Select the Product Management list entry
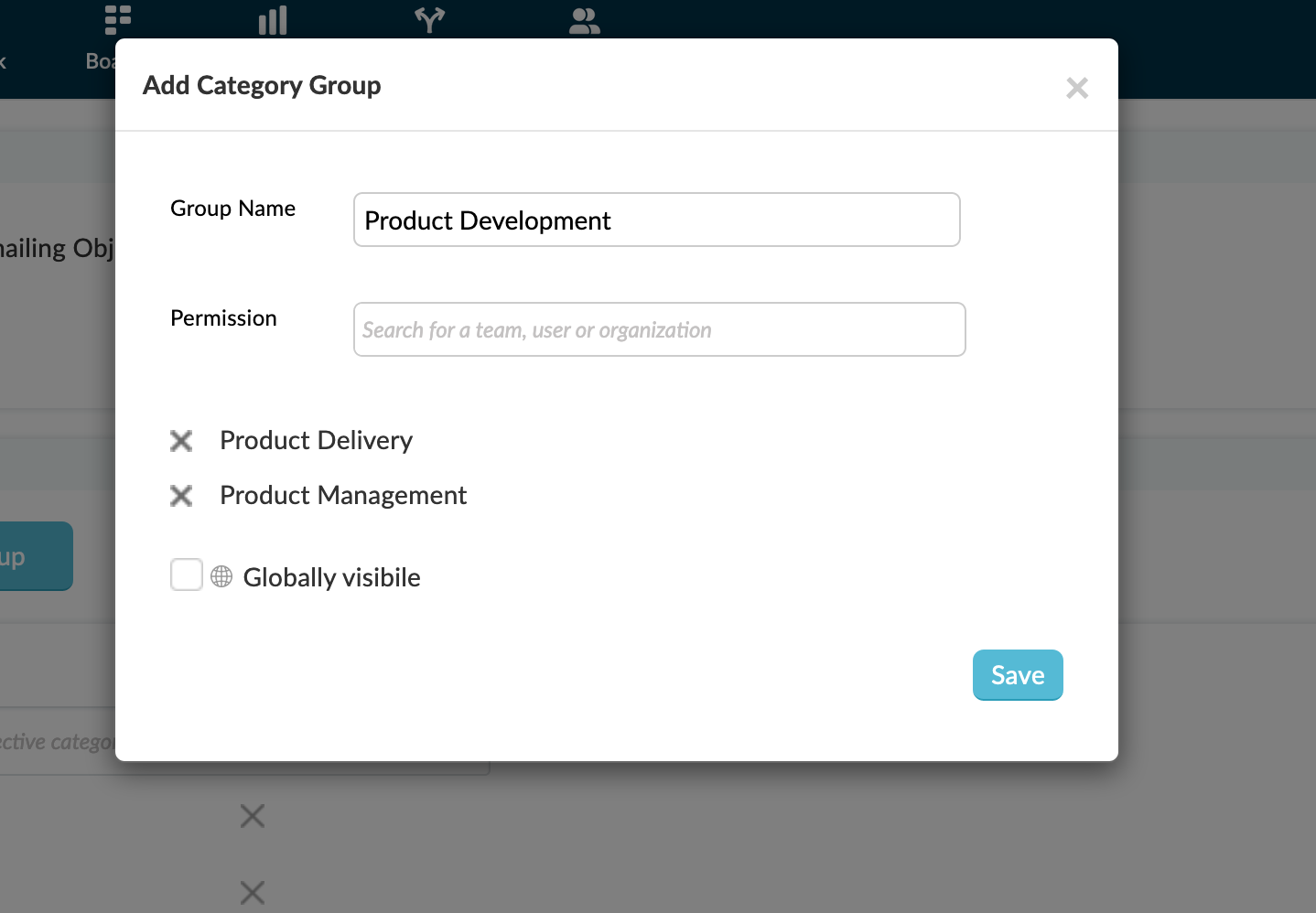Viewport: 1316px width, 913px height. [343, 496]
